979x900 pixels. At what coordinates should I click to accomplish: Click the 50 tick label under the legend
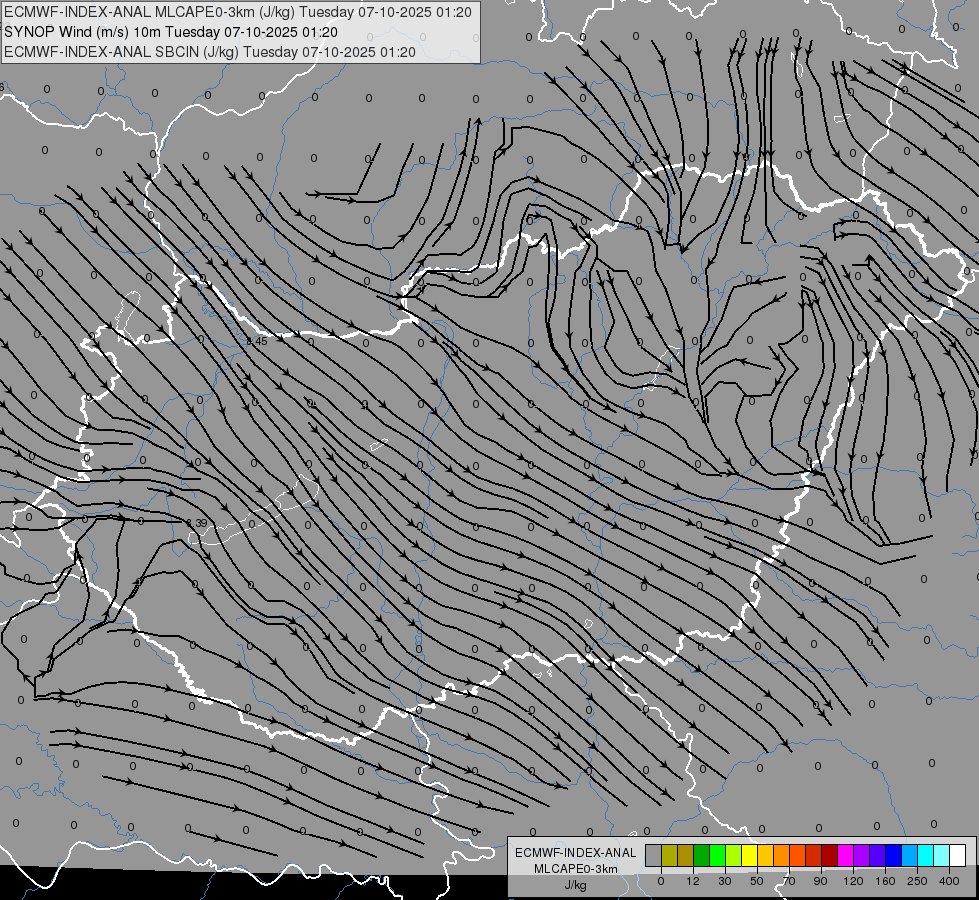click(757, 881)
